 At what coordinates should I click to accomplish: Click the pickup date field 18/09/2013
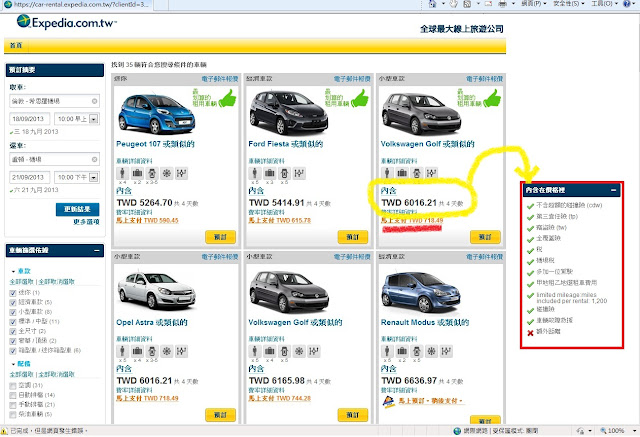point(29,119)
